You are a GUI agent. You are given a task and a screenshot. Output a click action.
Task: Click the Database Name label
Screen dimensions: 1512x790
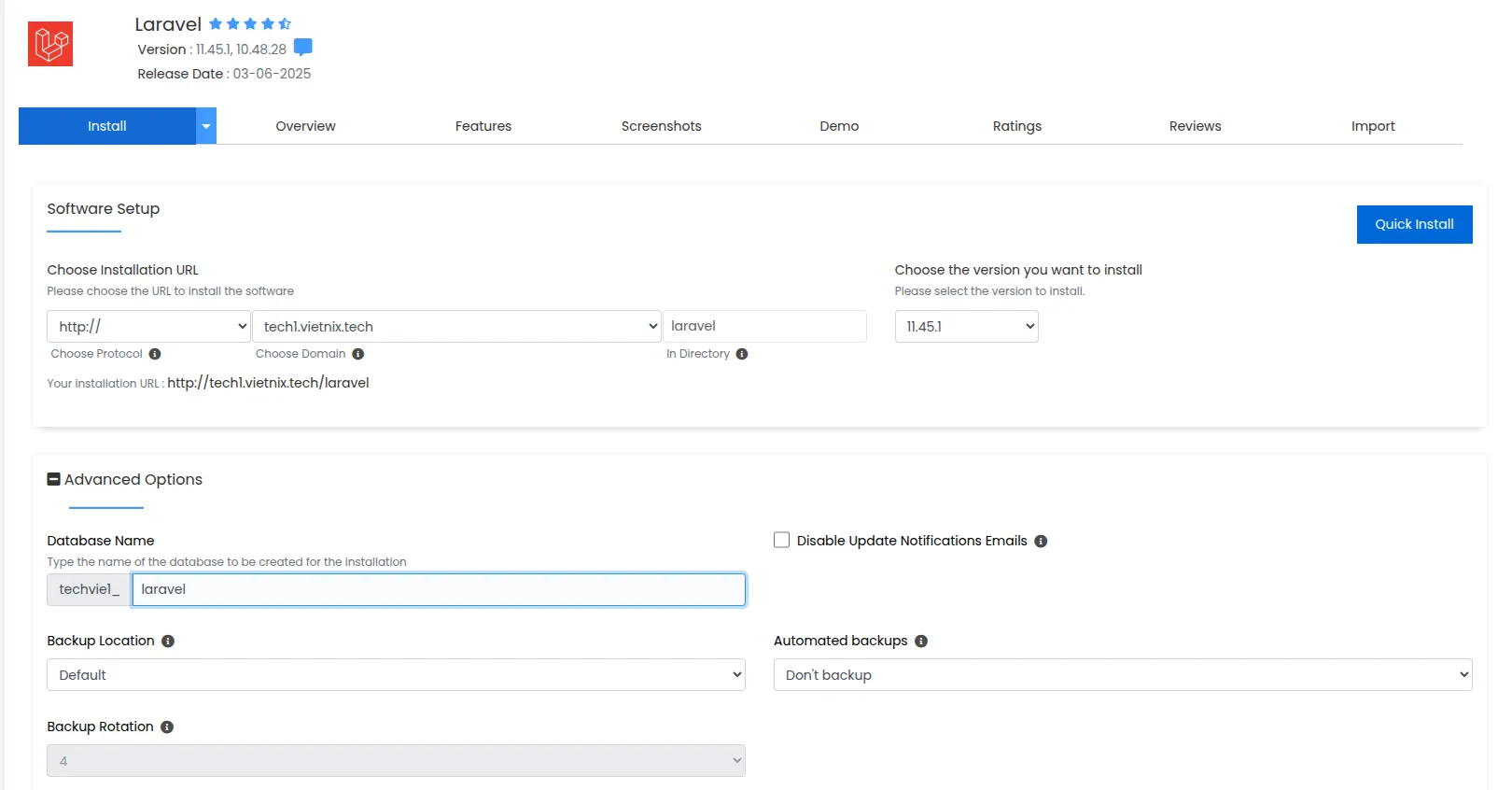pos(101,541)
